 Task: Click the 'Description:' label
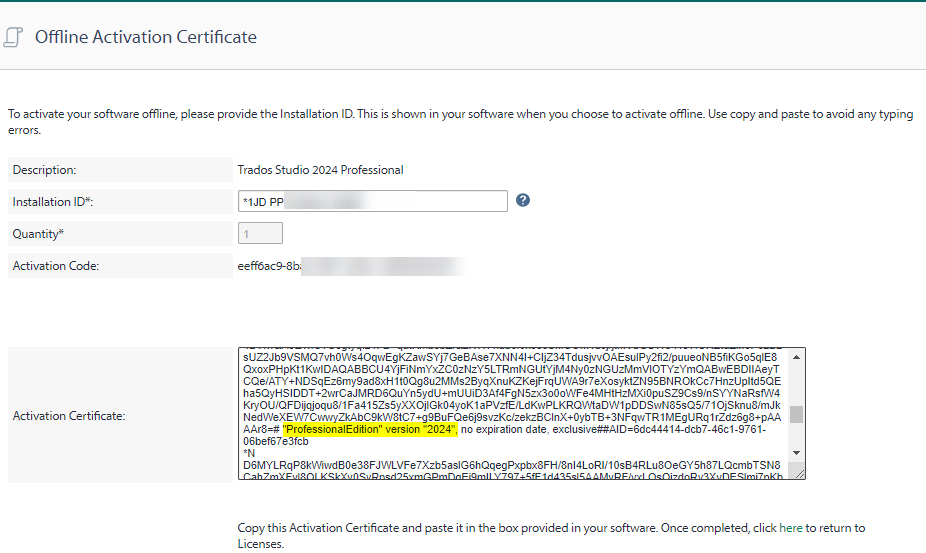point(44,170)
